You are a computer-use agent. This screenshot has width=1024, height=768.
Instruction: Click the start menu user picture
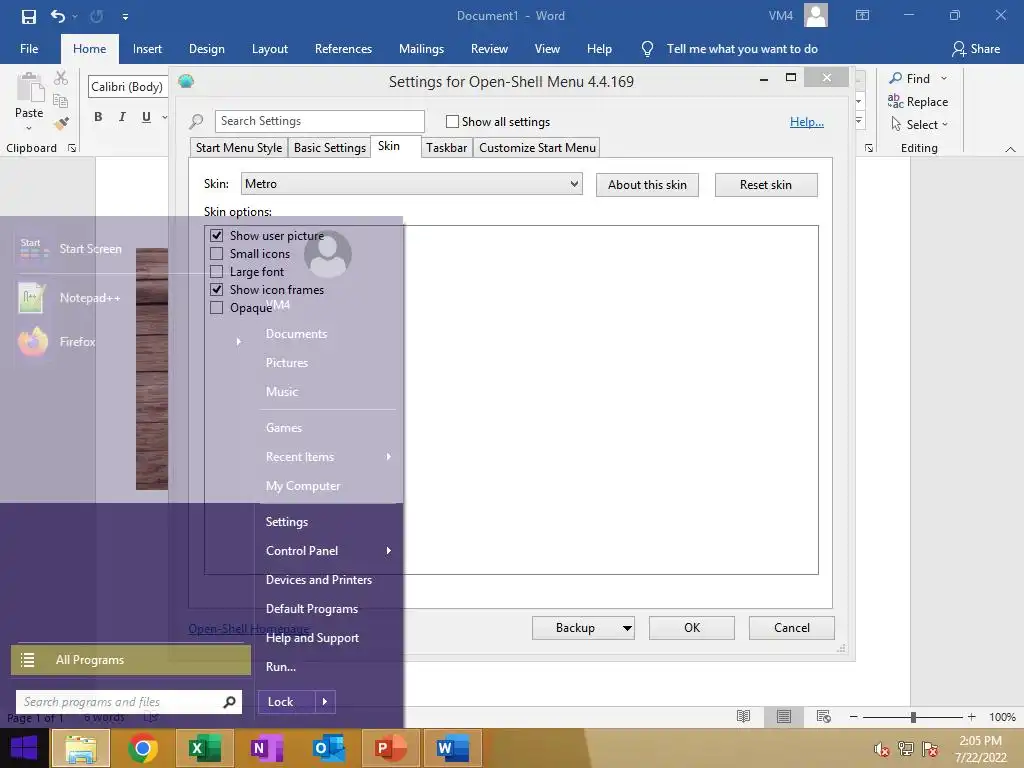coord(328,254)
